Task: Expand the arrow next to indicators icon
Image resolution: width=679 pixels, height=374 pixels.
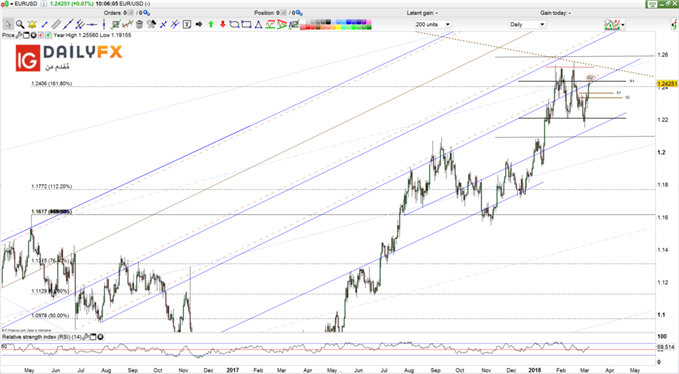Action: [623, 25]
